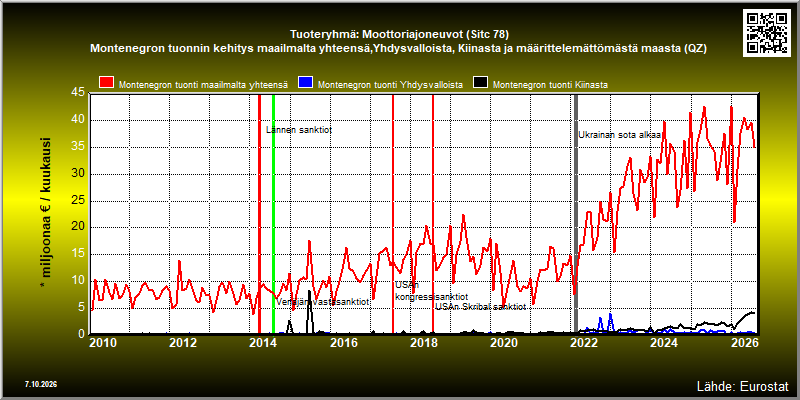Viewport: 800px width, 400px height.
Task: Click the date stamp 7.10.2026
Action: click(x=41, y=384)
